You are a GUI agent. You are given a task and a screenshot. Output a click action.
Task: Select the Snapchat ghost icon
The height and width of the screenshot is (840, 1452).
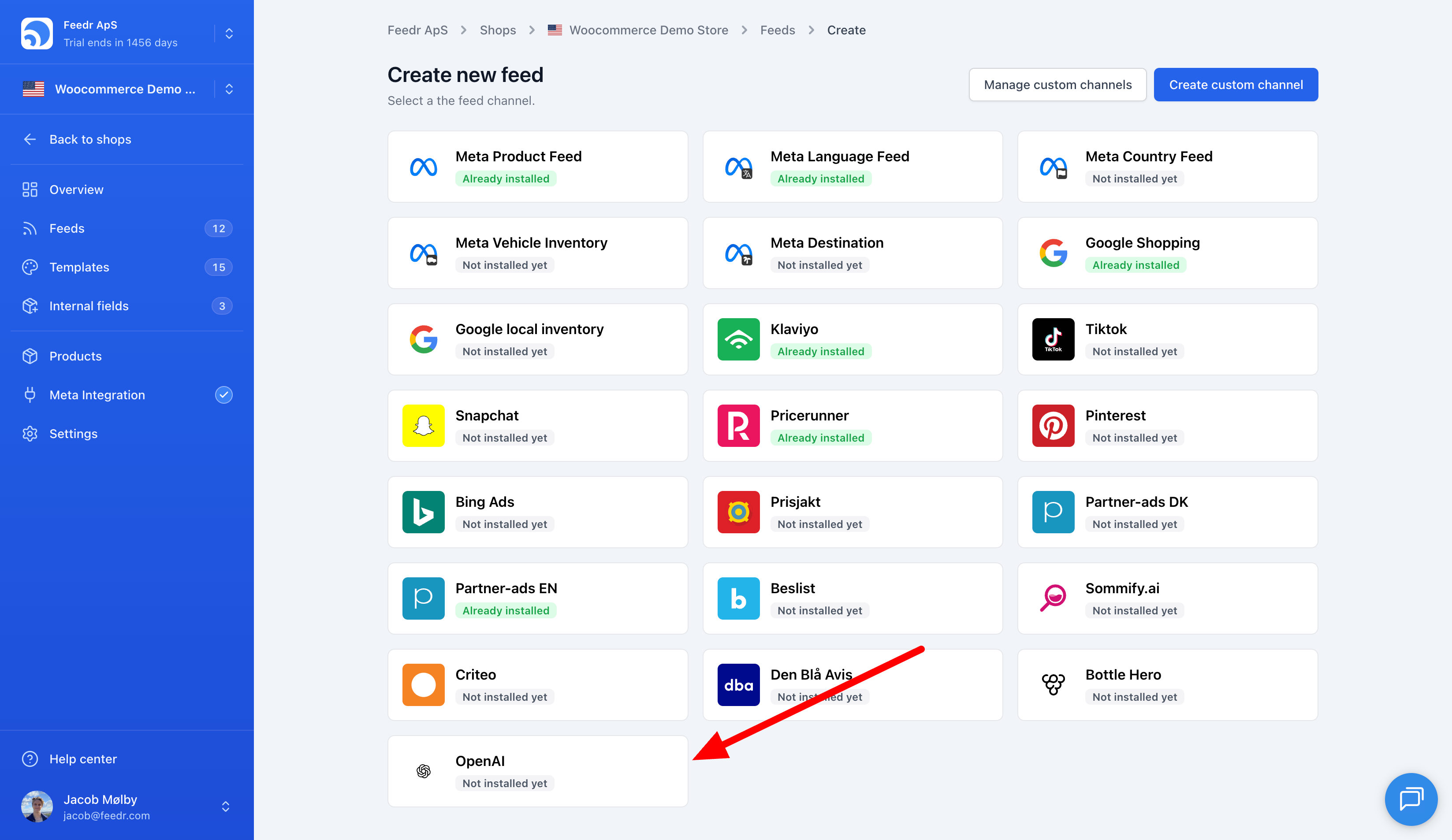tap(423, 426)
